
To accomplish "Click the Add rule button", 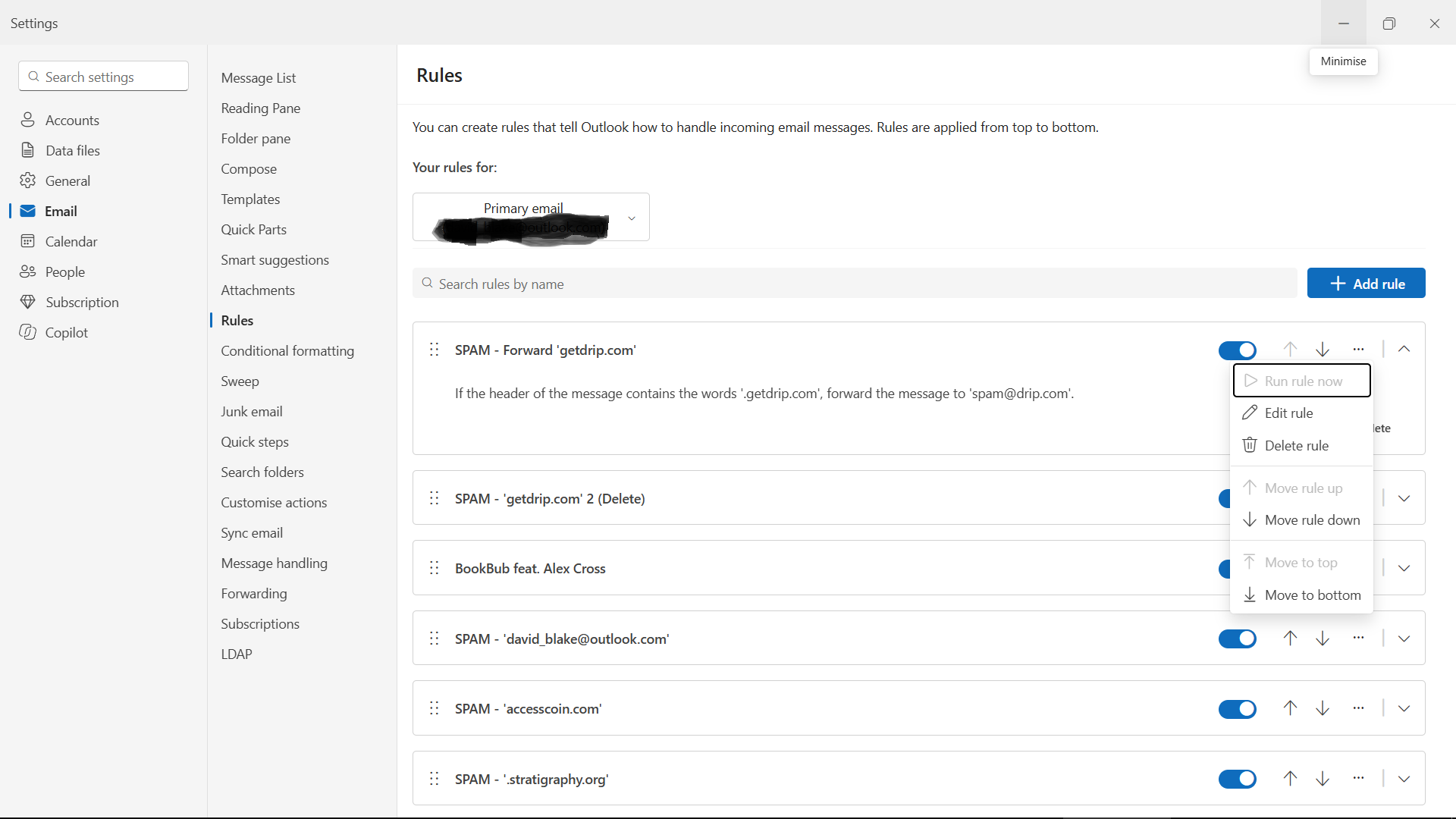I will pos(1366,284).
